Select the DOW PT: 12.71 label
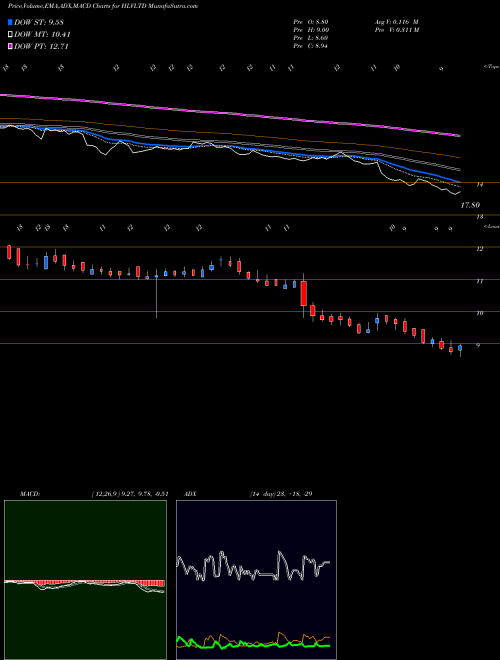The height and width of the screenshot is (660, 500). [x=41, y=47]
